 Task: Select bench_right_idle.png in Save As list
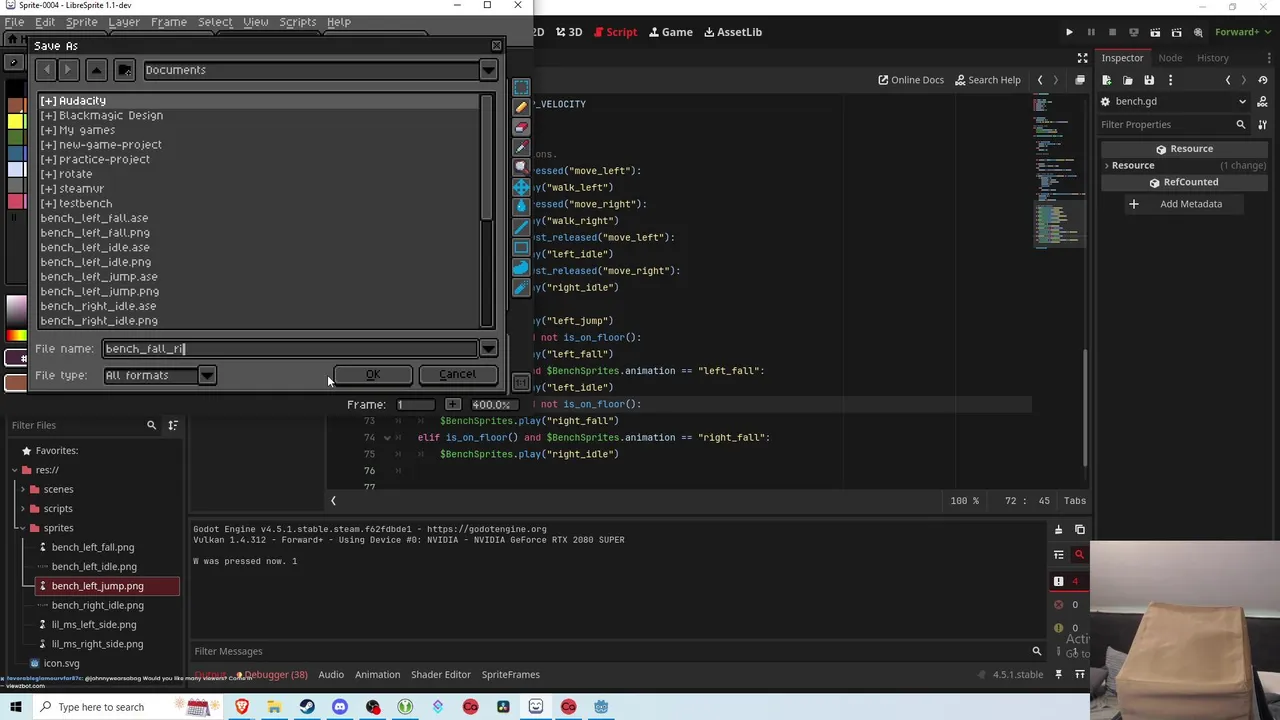[x=98, y=321]
